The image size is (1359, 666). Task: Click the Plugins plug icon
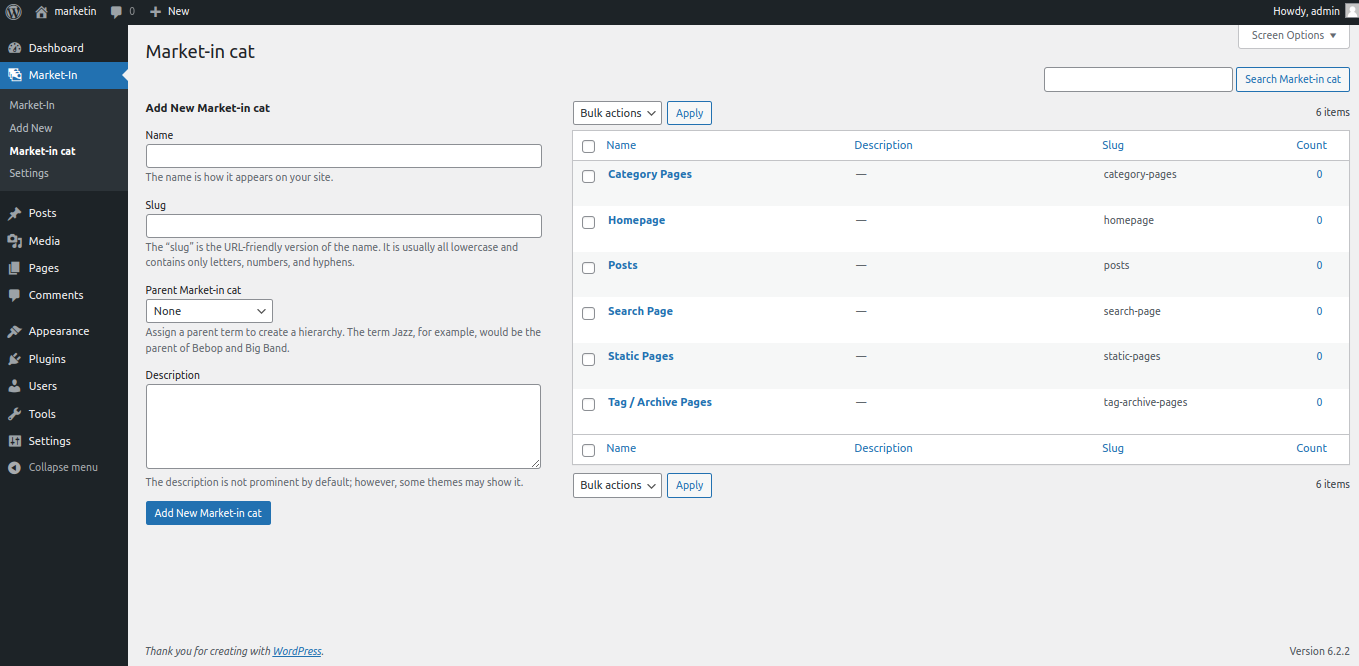click(15, 359)
